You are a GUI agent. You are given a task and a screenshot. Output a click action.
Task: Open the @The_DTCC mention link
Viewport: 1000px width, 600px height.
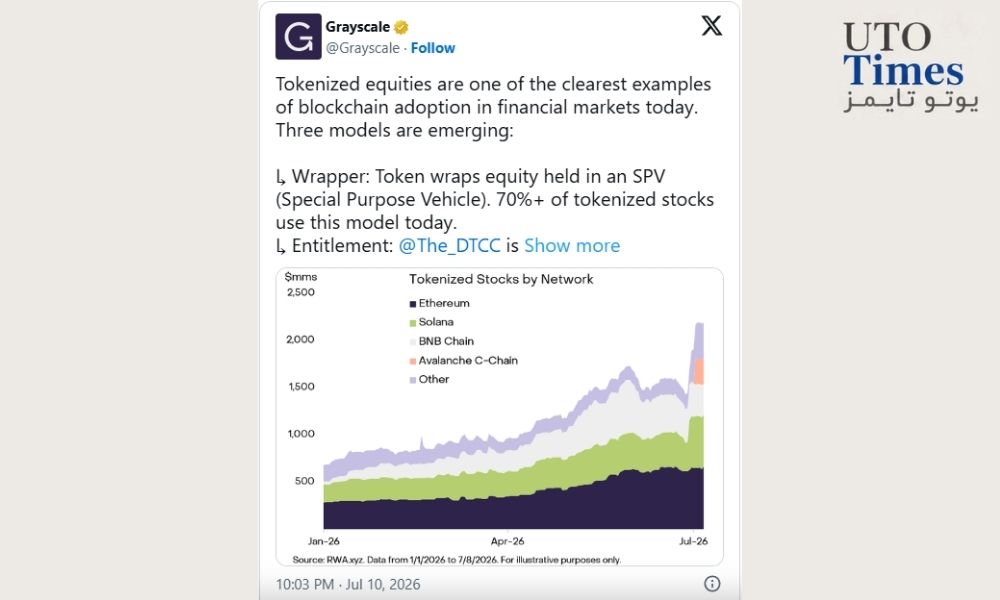(x=450, y=245)
